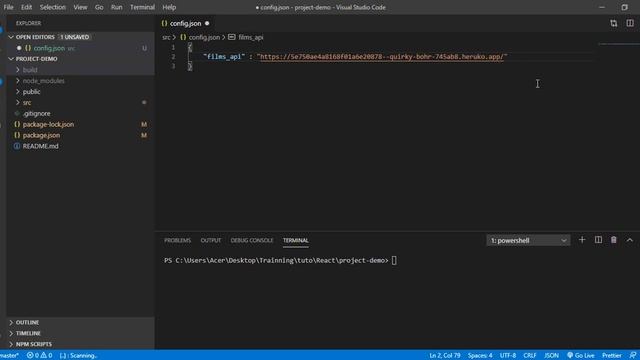The height and width of the screenshot is (360, 640).
Task: Click JSON icon beside package.json
Action: [x=17, y=135]
